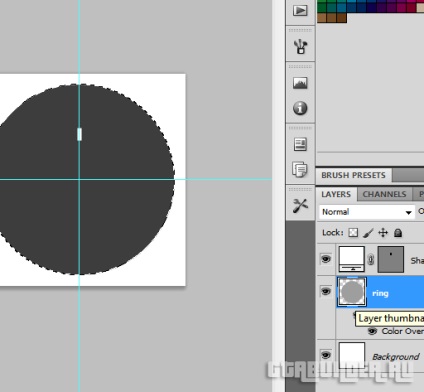
Task: Enable lock image pixels brush icon
Action: (x=368, y=233)
